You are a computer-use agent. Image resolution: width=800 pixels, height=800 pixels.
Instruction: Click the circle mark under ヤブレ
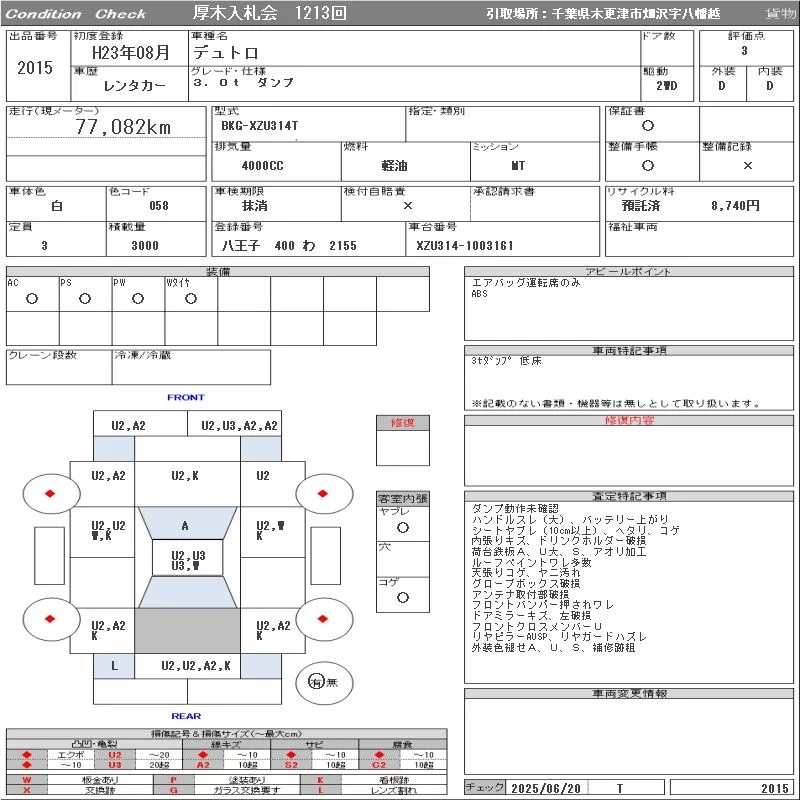click(x=403, y=528)
